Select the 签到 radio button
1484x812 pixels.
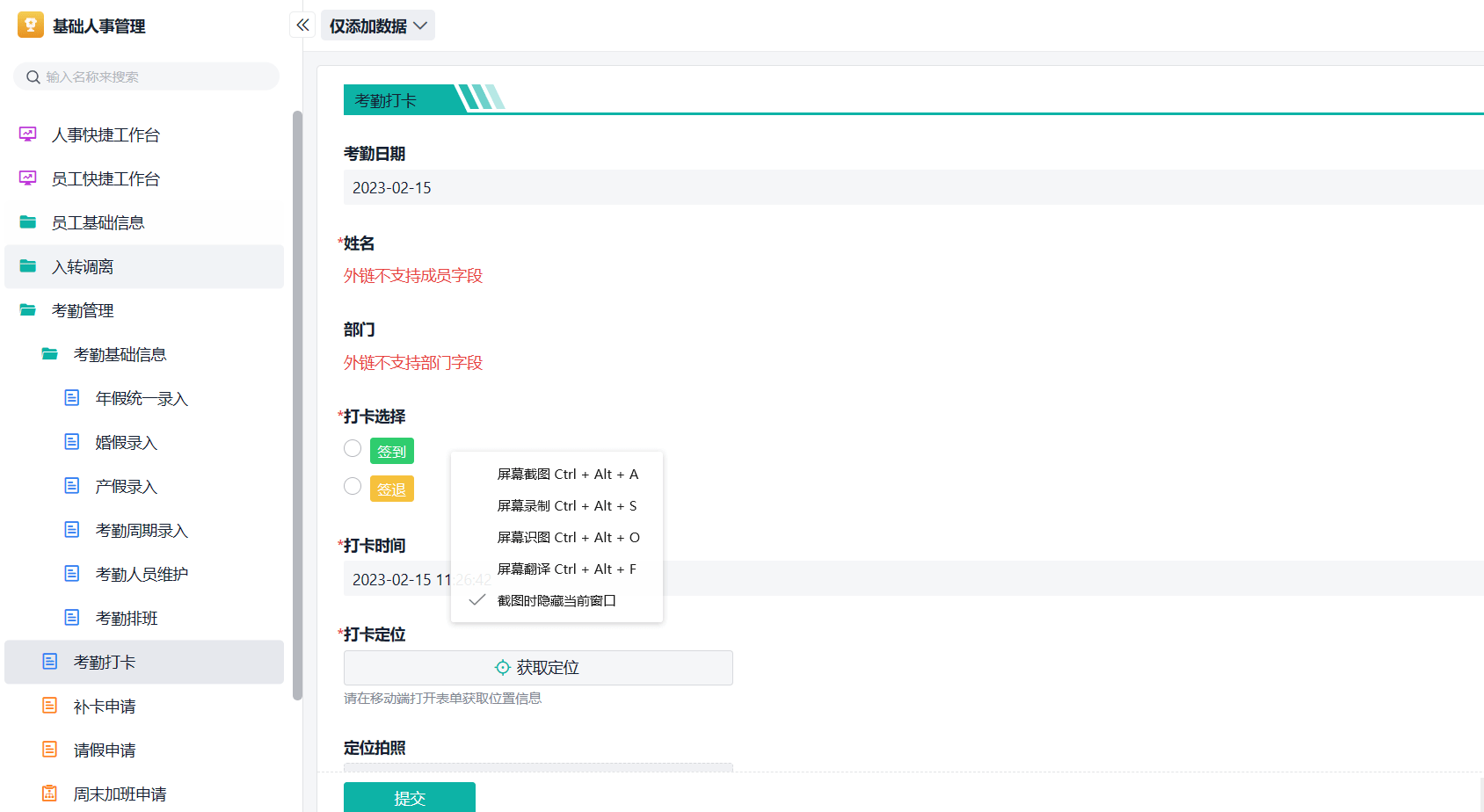click(x=353, y=448)
